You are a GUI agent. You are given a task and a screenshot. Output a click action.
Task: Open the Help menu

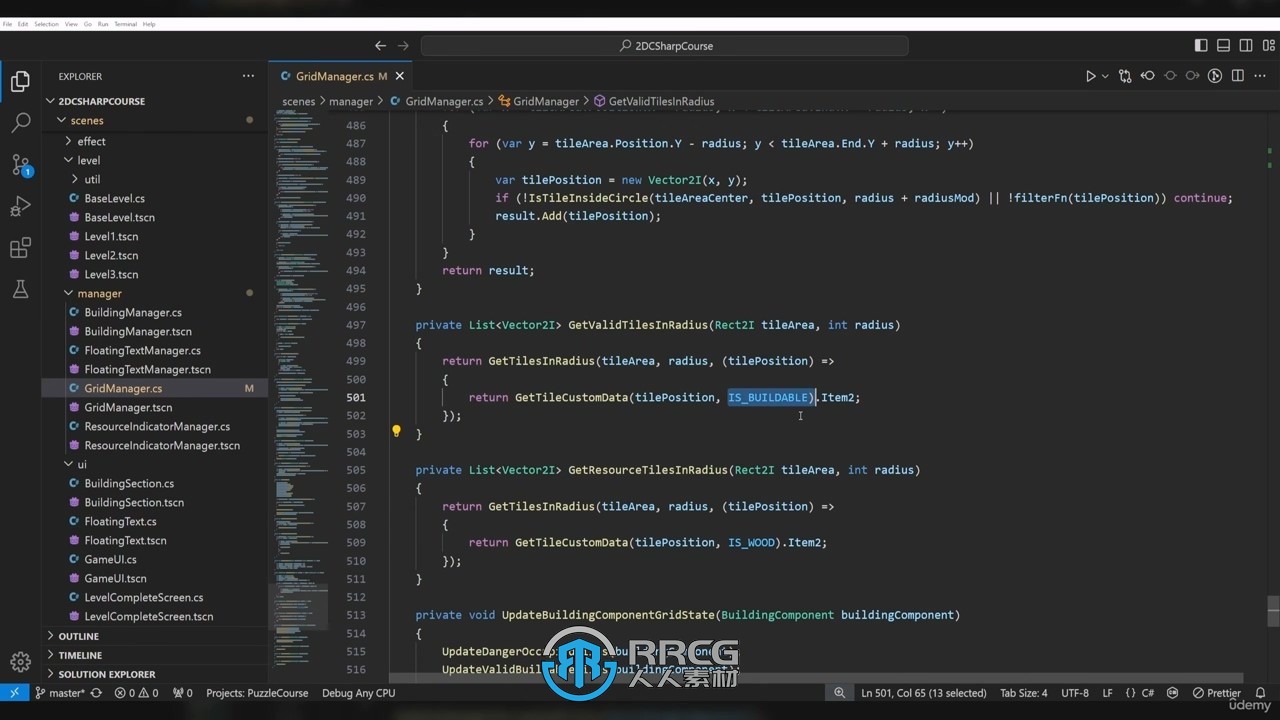click(149, 24)
